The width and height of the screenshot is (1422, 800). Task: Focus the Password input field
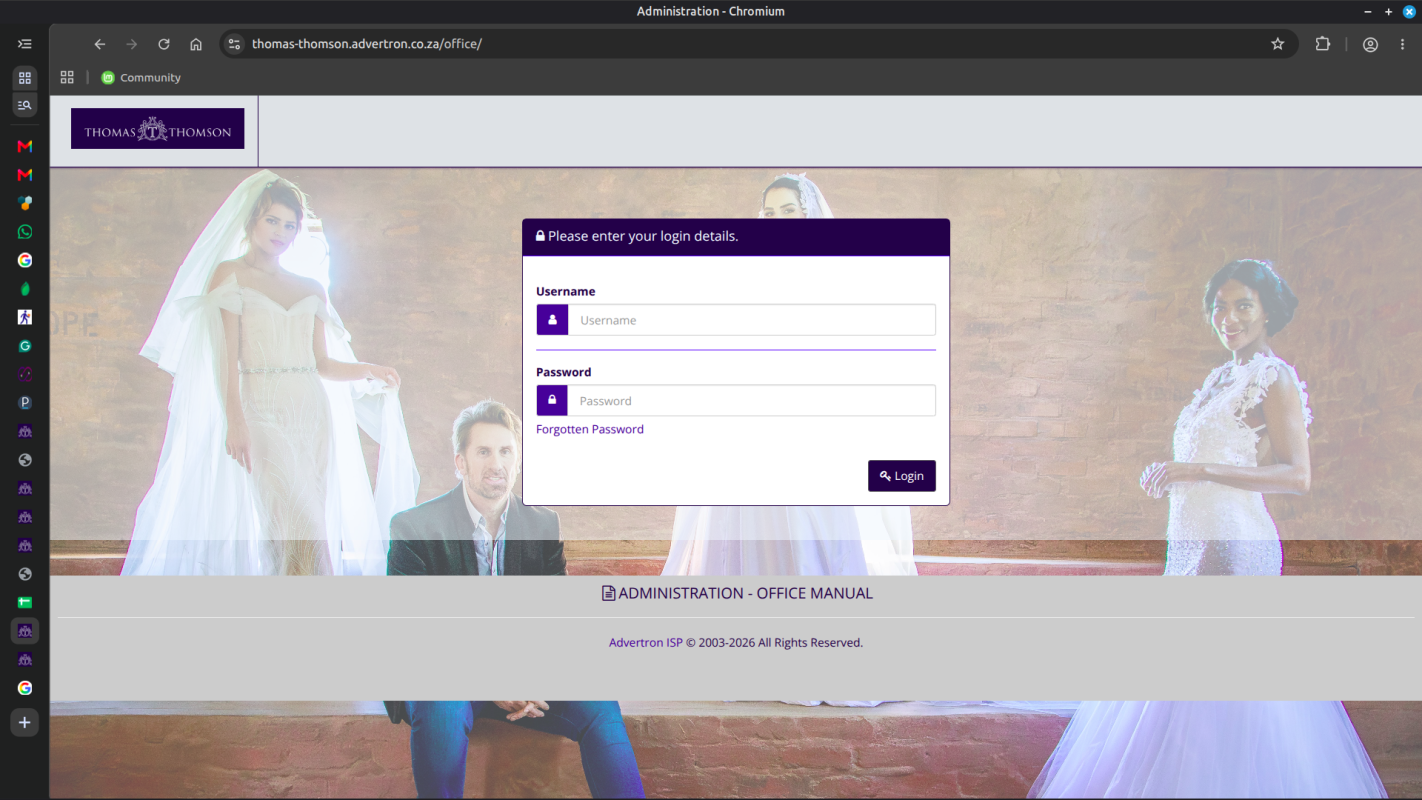(752, 401)
